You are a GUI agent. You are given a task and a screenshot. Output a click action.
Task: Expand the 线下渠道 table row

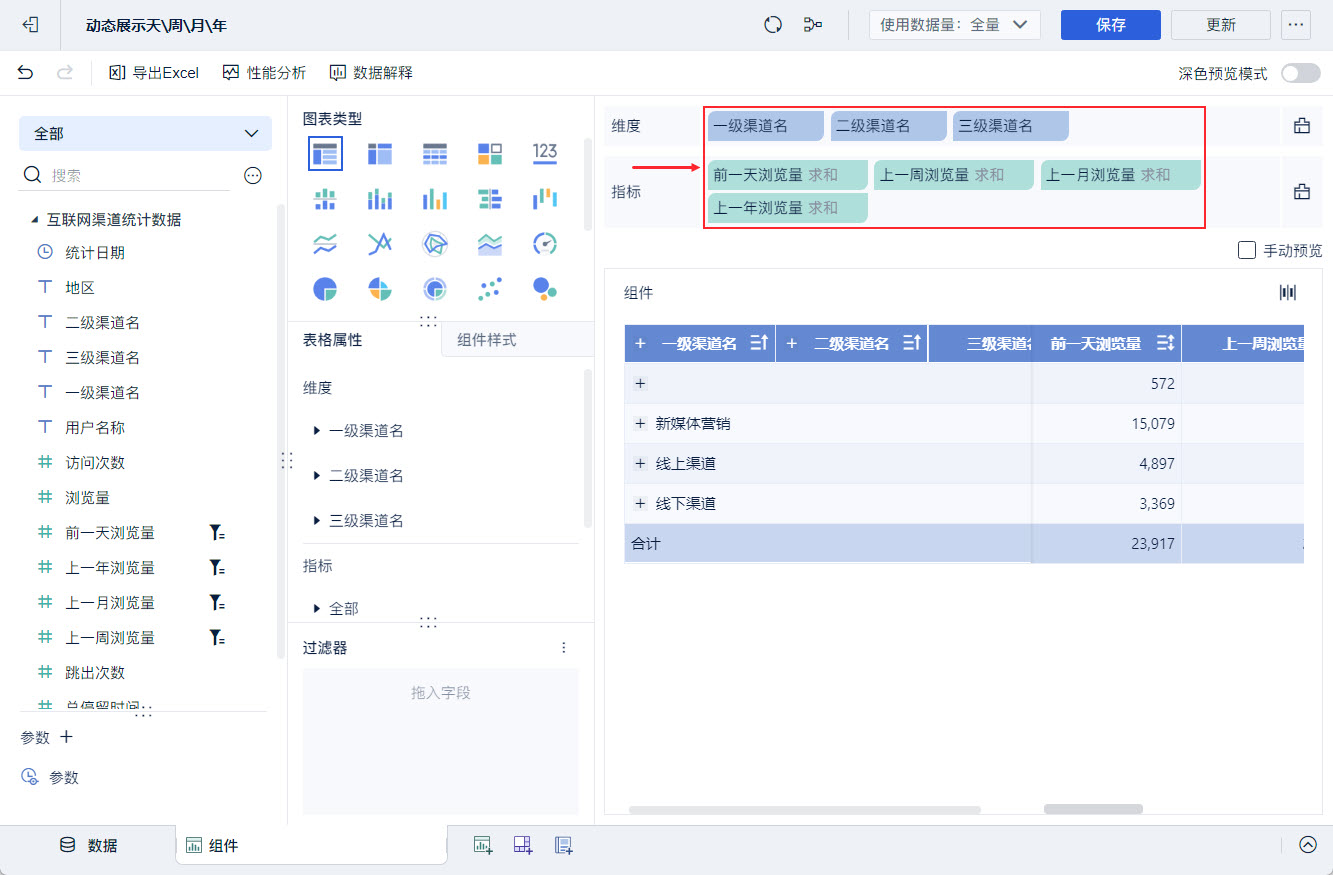tap(640, 503)
